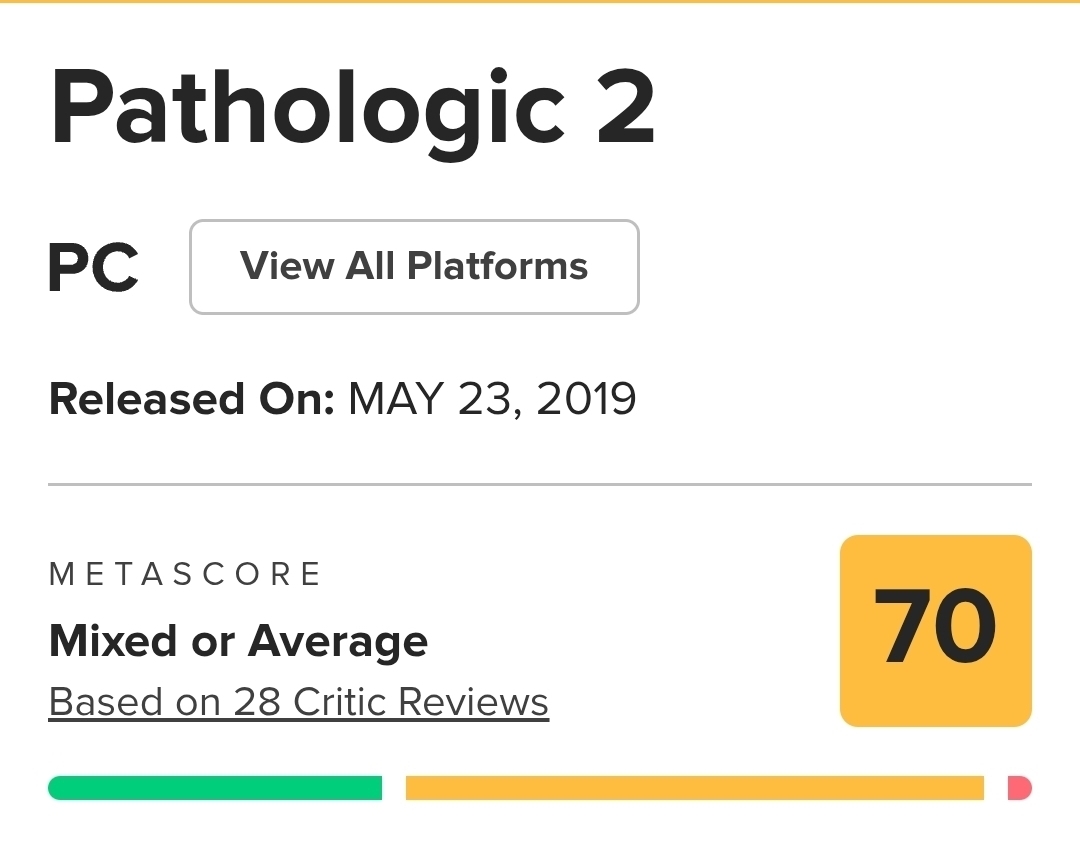Open the Based on 28 Critic Reviews link

tap(298, 702)
